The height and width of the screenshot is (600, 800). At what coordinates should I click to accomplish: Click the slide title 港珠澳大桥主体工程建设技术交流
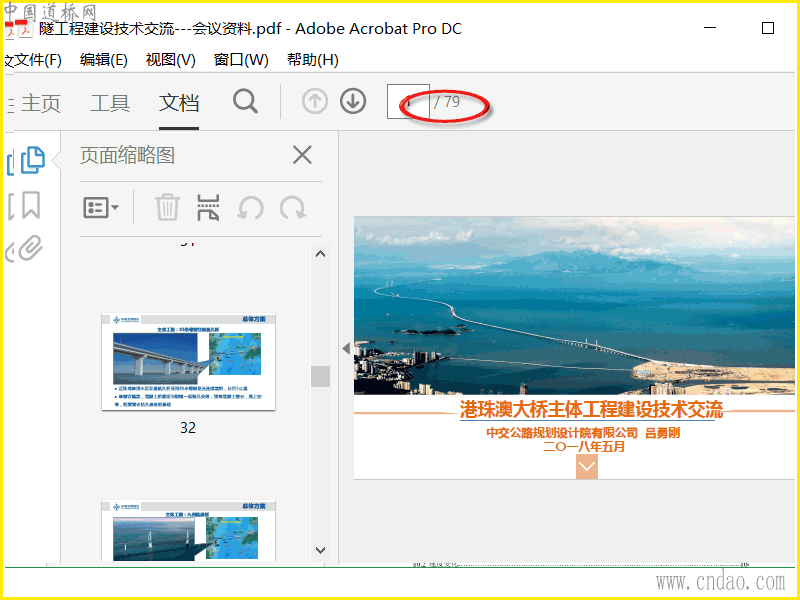click(x=591, y=410)
